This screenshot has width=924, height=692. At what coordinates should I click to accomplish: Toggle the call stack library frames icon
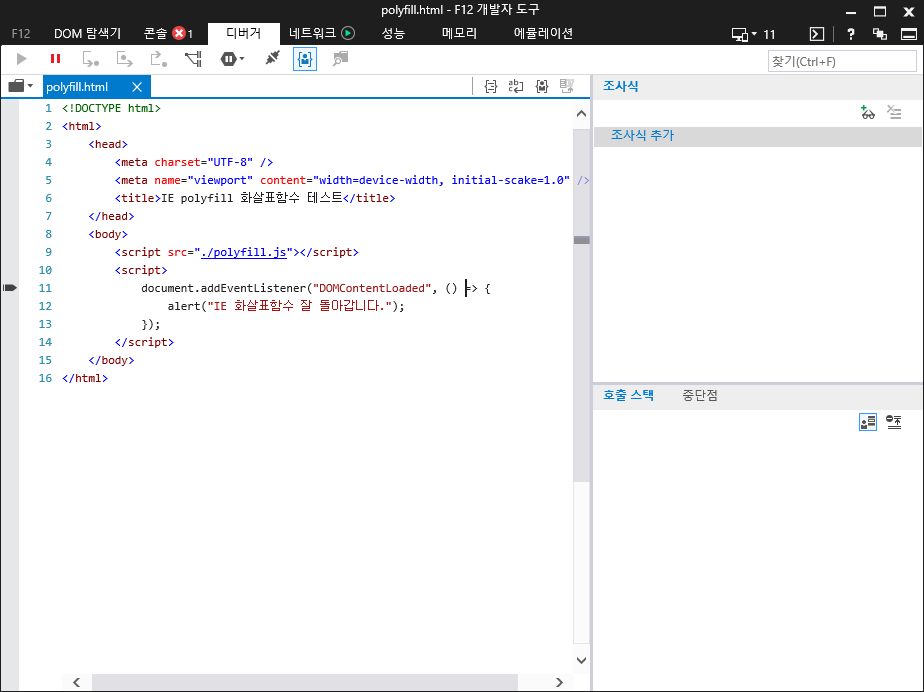(867, 422)
